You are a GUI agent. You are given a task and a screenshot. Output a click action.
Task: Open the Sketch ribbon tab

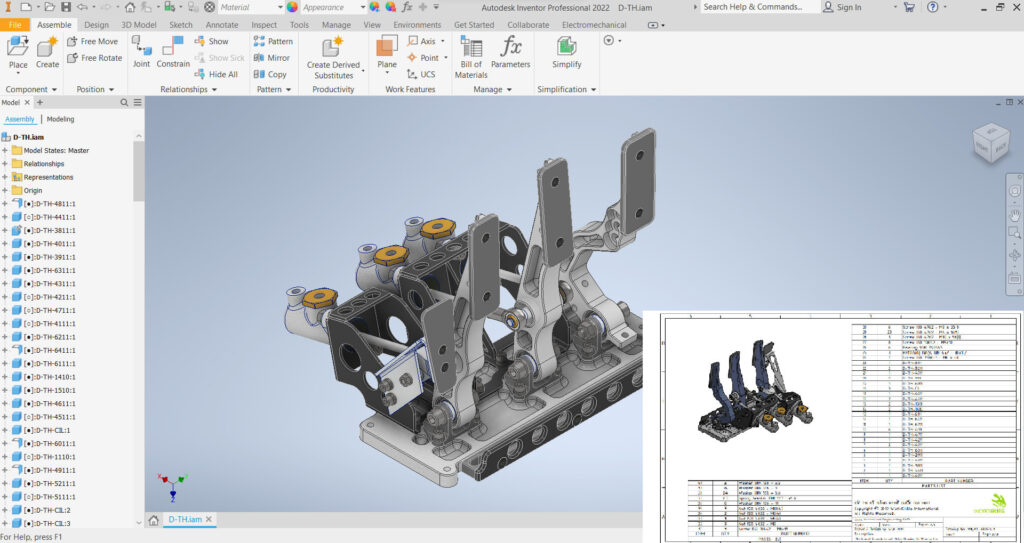point(181,24)
